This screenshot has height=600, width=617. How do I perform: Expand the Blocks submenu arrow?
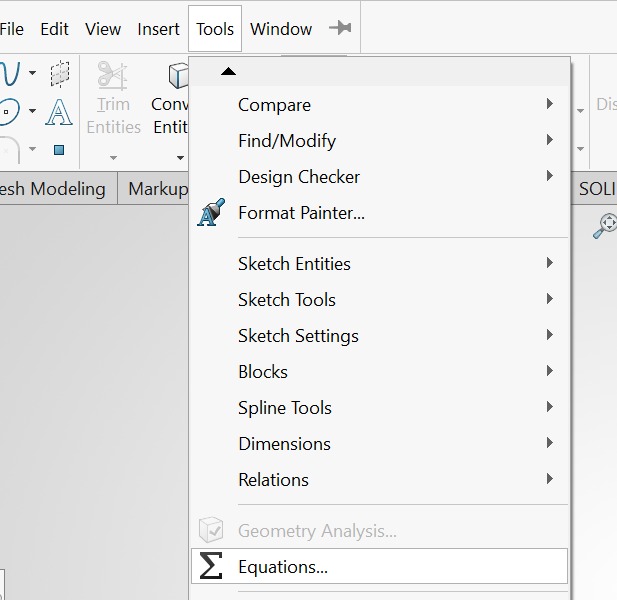click(550, 371)
